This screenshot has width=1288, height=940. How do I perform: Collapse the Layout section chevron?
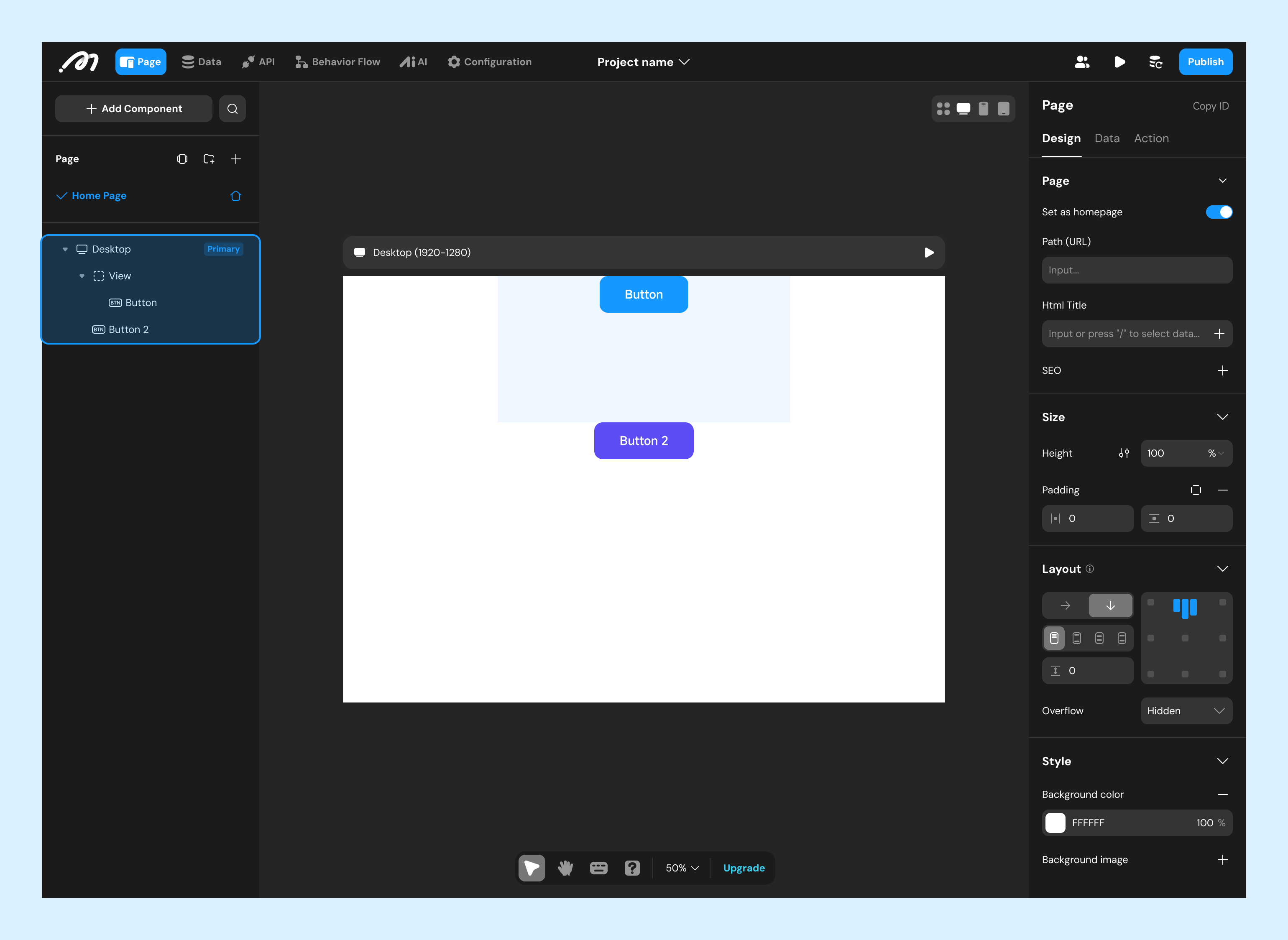coord(1223,569)
